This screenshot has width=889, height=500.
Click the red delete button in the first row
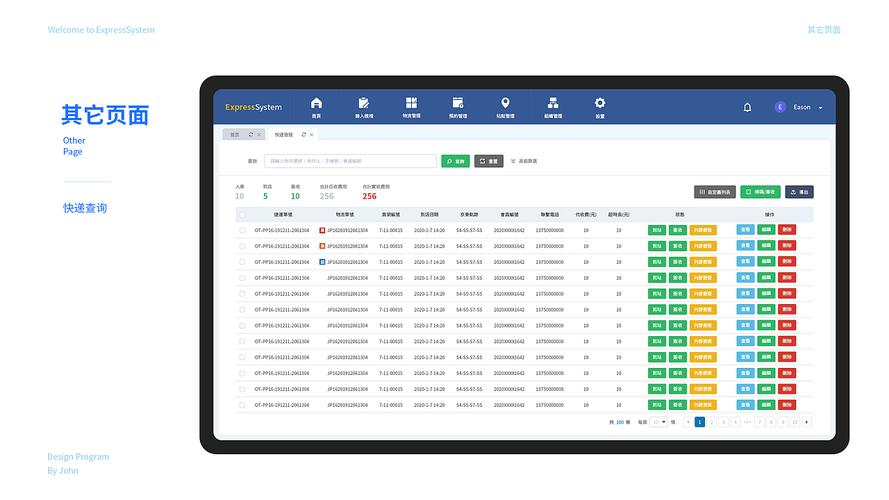coord(787,230)
